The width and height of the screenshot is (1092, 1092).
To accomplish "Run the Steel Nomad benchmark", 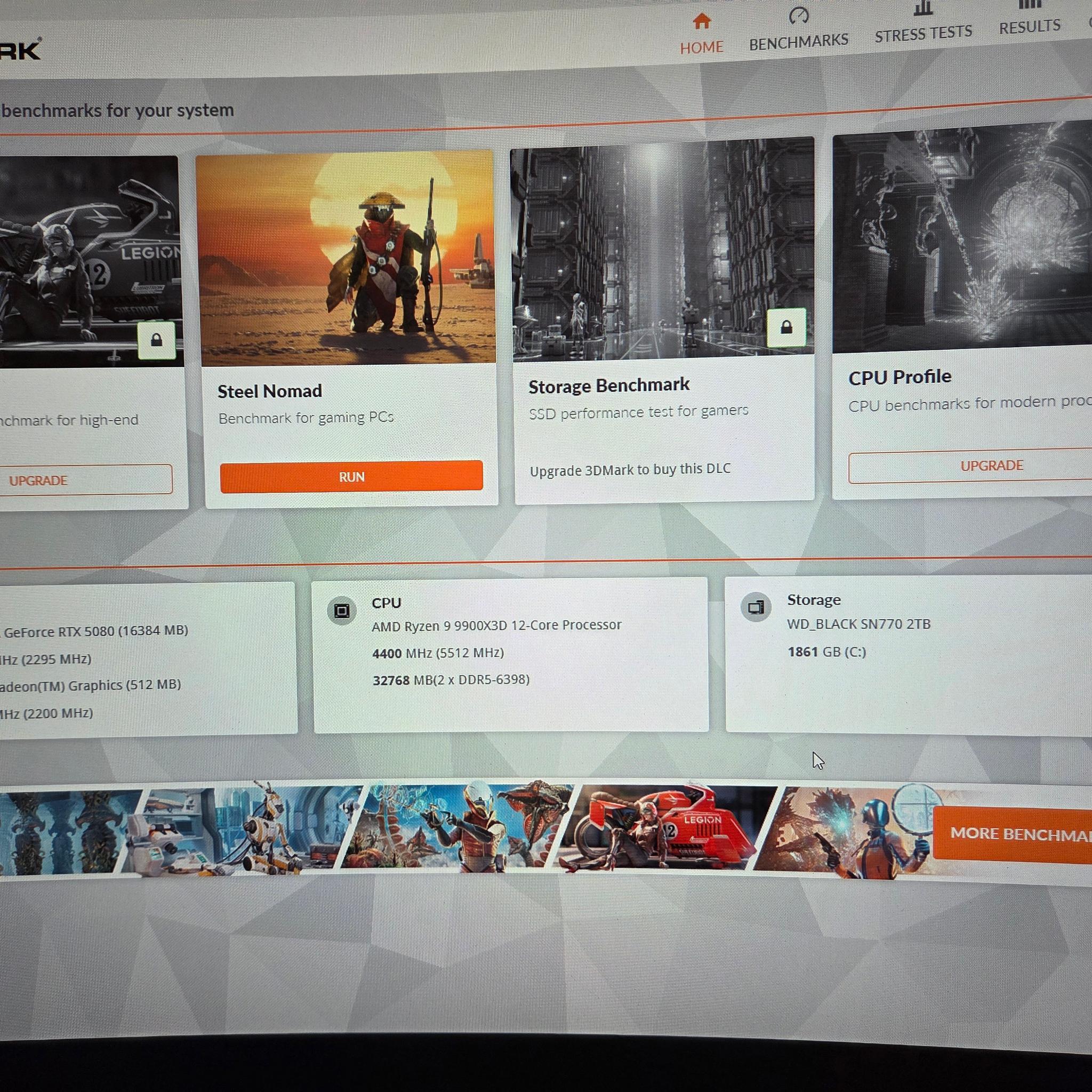I will click(x=351, y=477).
